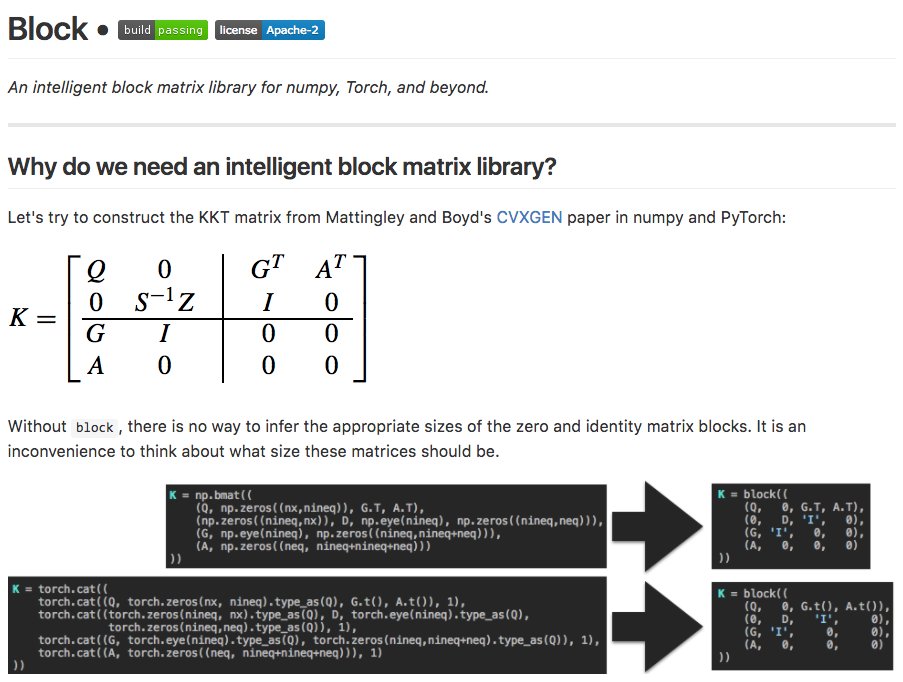903x682 pixels.
Task: Click the license Apache-2 badge
Action: (270, 30)
